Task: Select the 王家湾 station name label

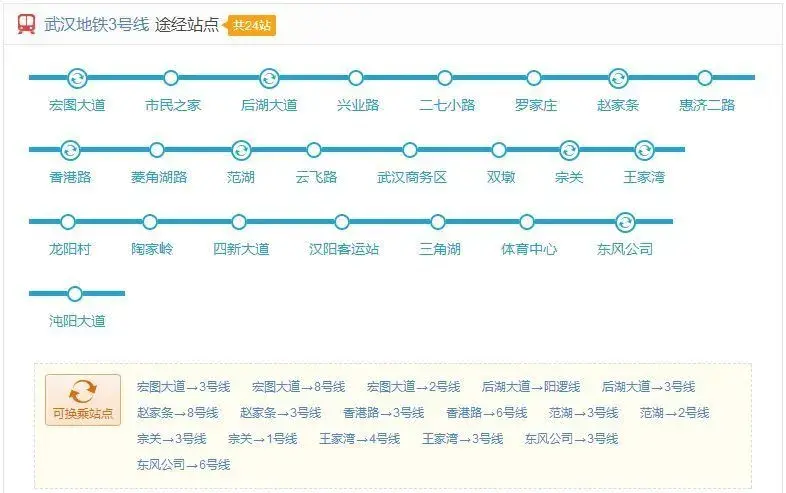Action: tap(644, 177)
